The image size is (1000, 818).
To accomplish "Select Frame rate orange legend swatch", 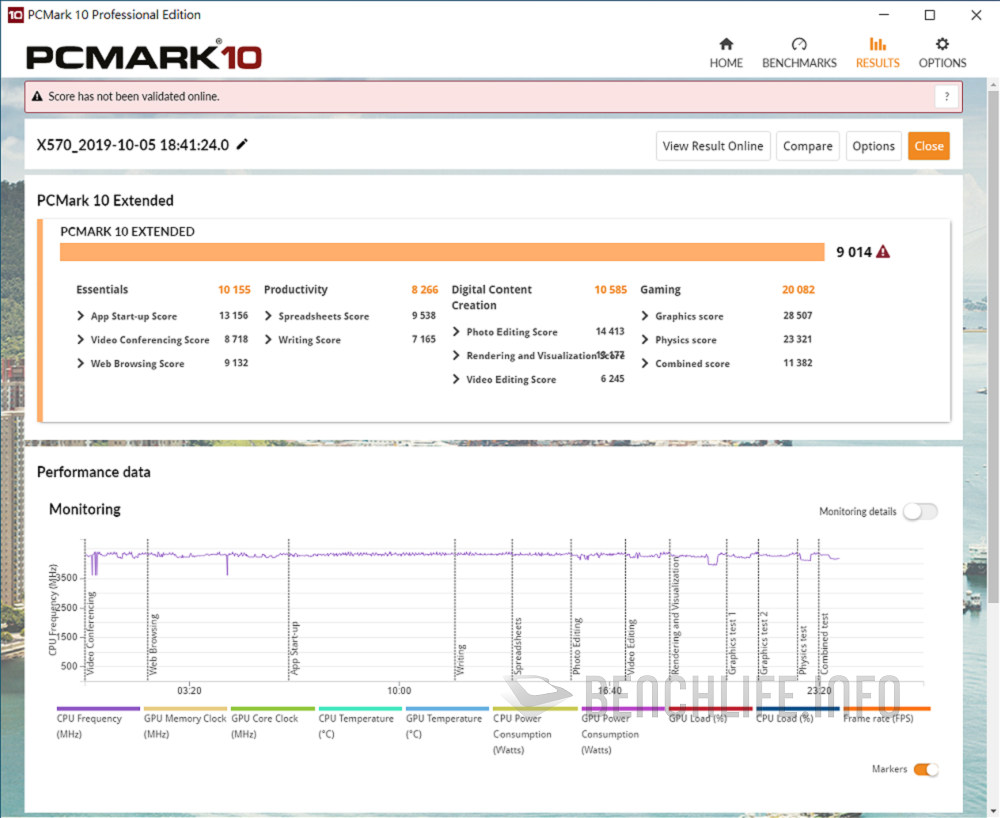I will [886, 708].
